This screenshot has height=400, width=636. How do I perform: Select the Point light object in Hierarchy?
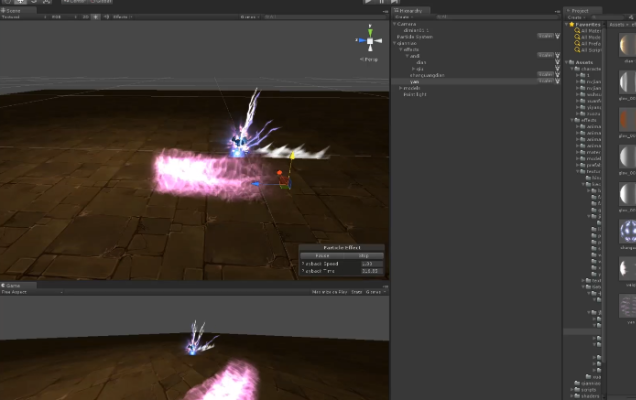coord(415,94)
